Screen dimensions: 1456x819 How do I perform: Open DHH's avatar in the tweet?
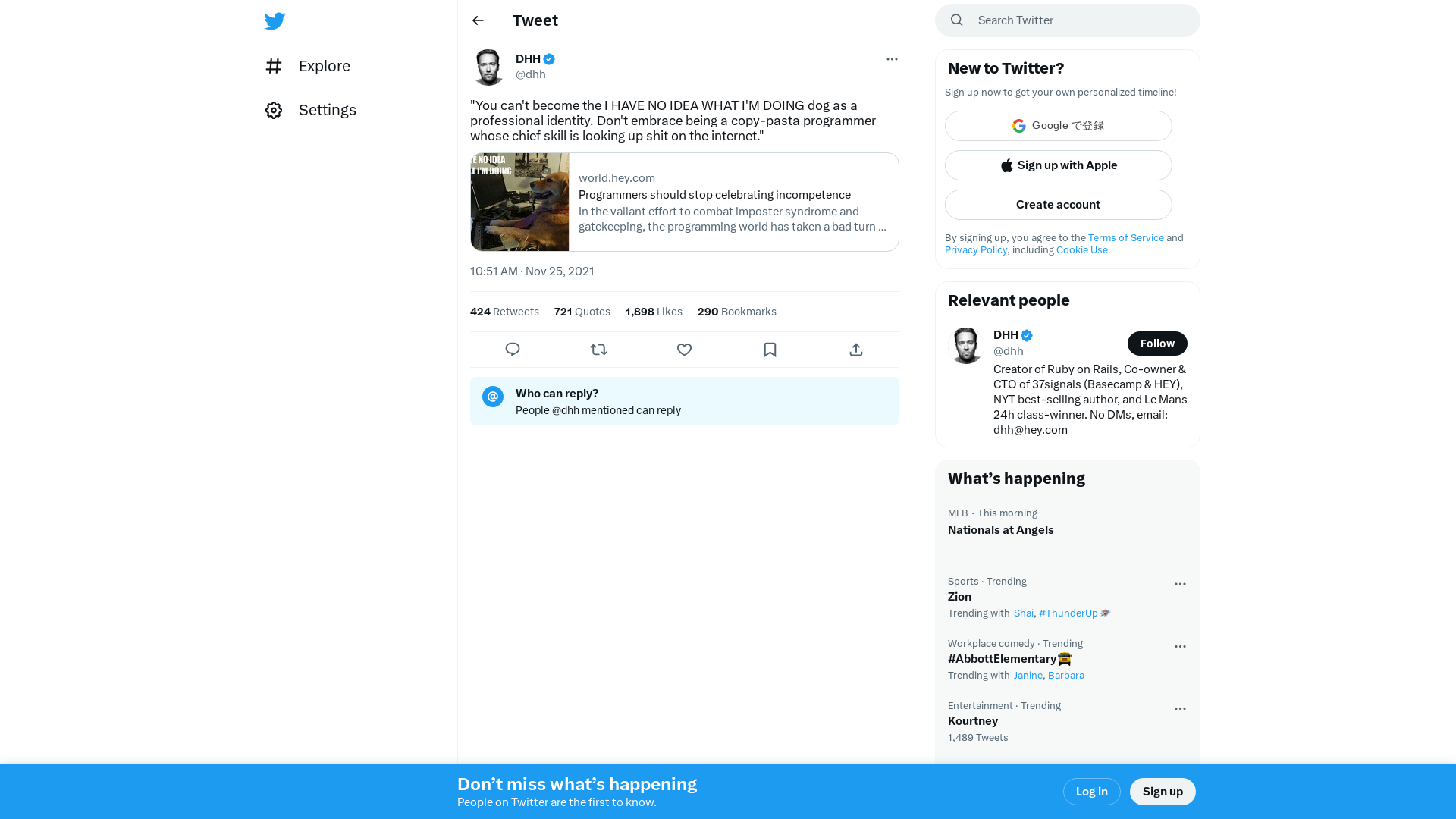click(x=488, y=67)
